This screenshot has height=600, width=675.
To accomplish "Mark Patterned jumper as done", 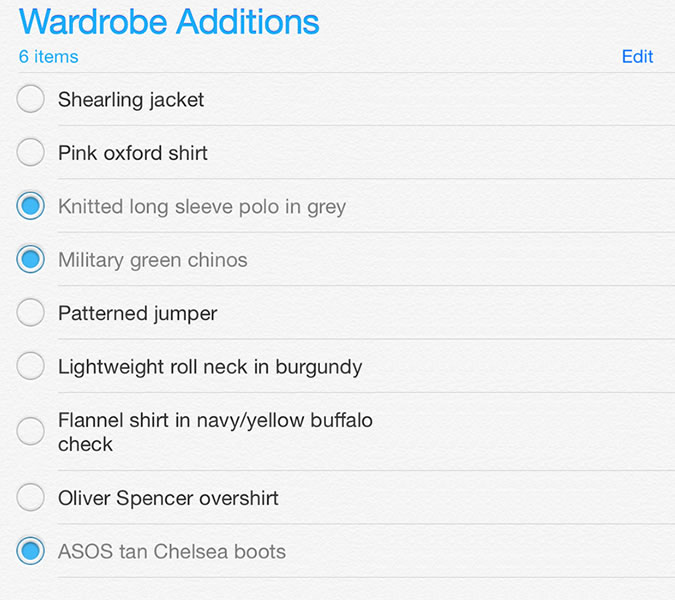I will coord(30,312).
